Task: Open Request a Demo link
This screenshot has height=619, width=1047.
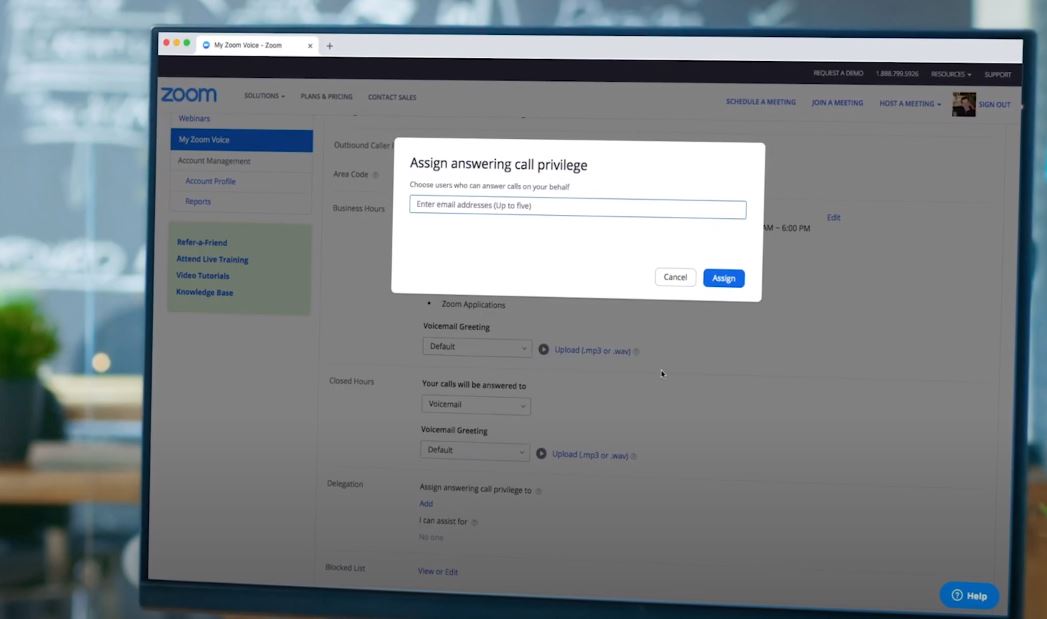Action: [x=838, y=73]
